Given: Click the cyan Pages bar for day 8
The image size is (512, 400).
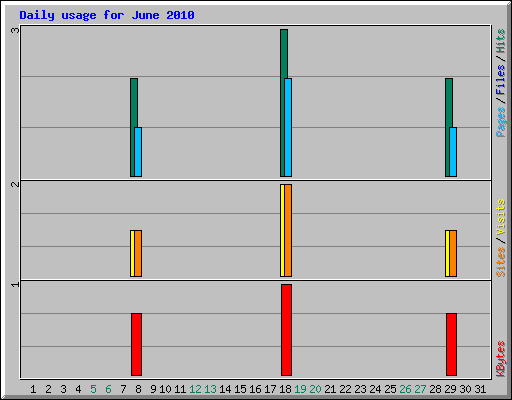Looking at the screenshot, I should (x=138, y=152).
